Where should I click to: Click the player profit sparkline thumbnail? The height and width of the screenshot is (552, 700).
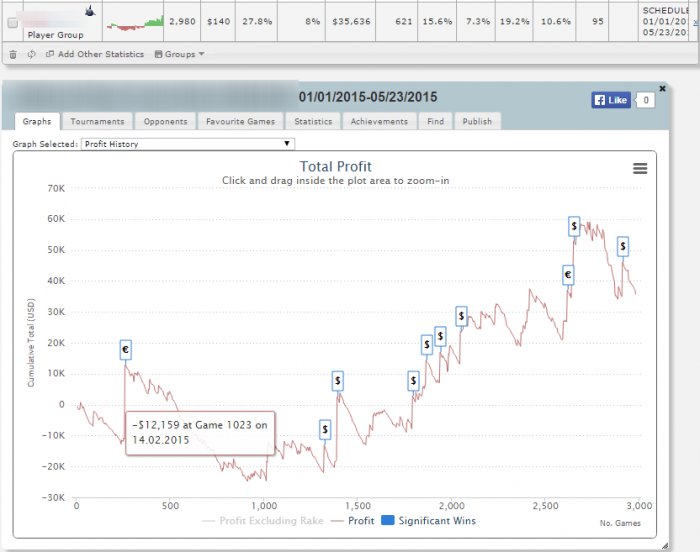coord(135,23)
